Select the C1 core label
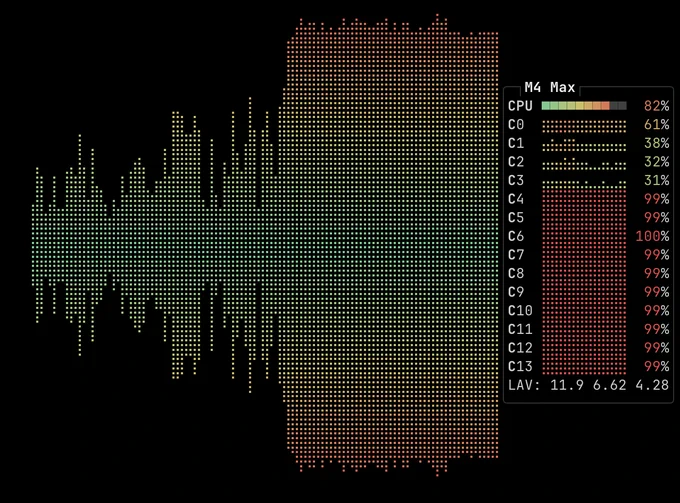The width and height of the screenshot is (680, 503). pyautogui.click(x=516, y=143)
